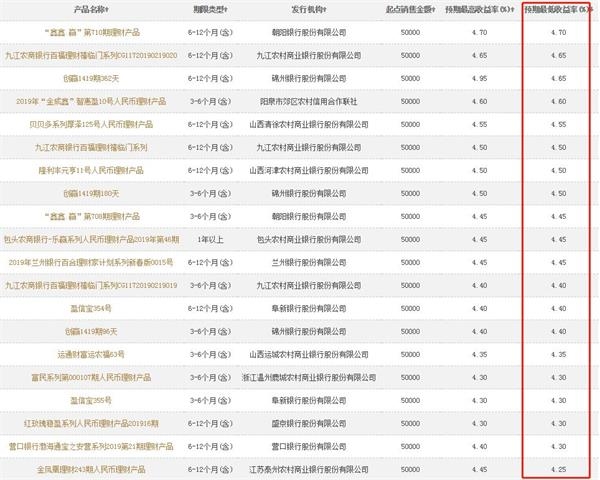
Task: Open 隆利丰元亨11号人民币理财产品 link
Action: (91, 170)
